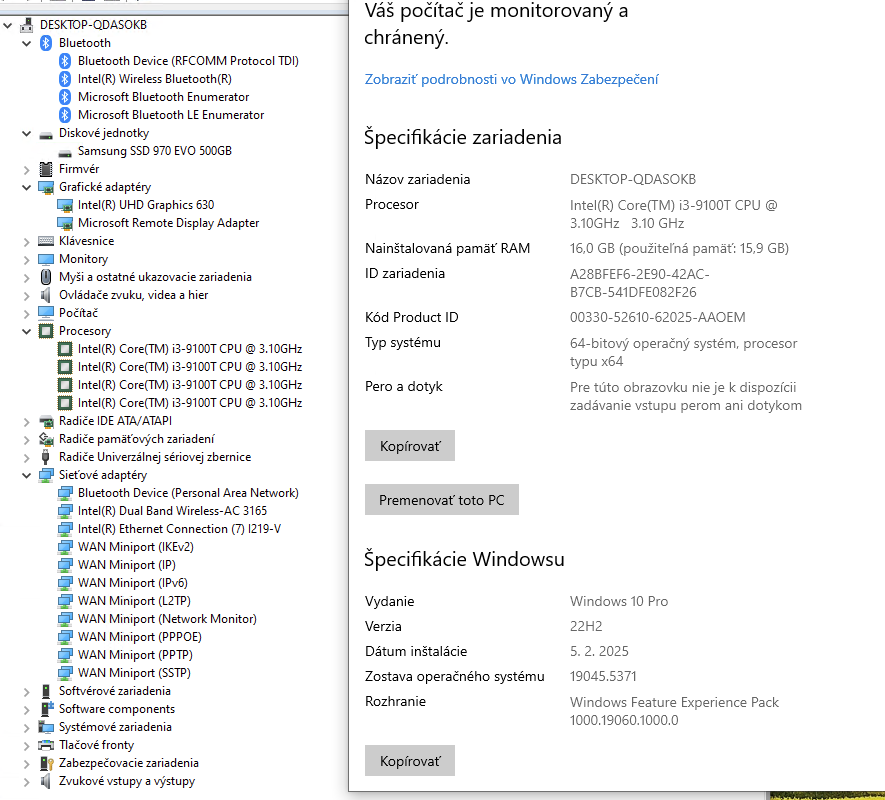
Task: Expand the Firmvér category
Action: coord(27,169)
